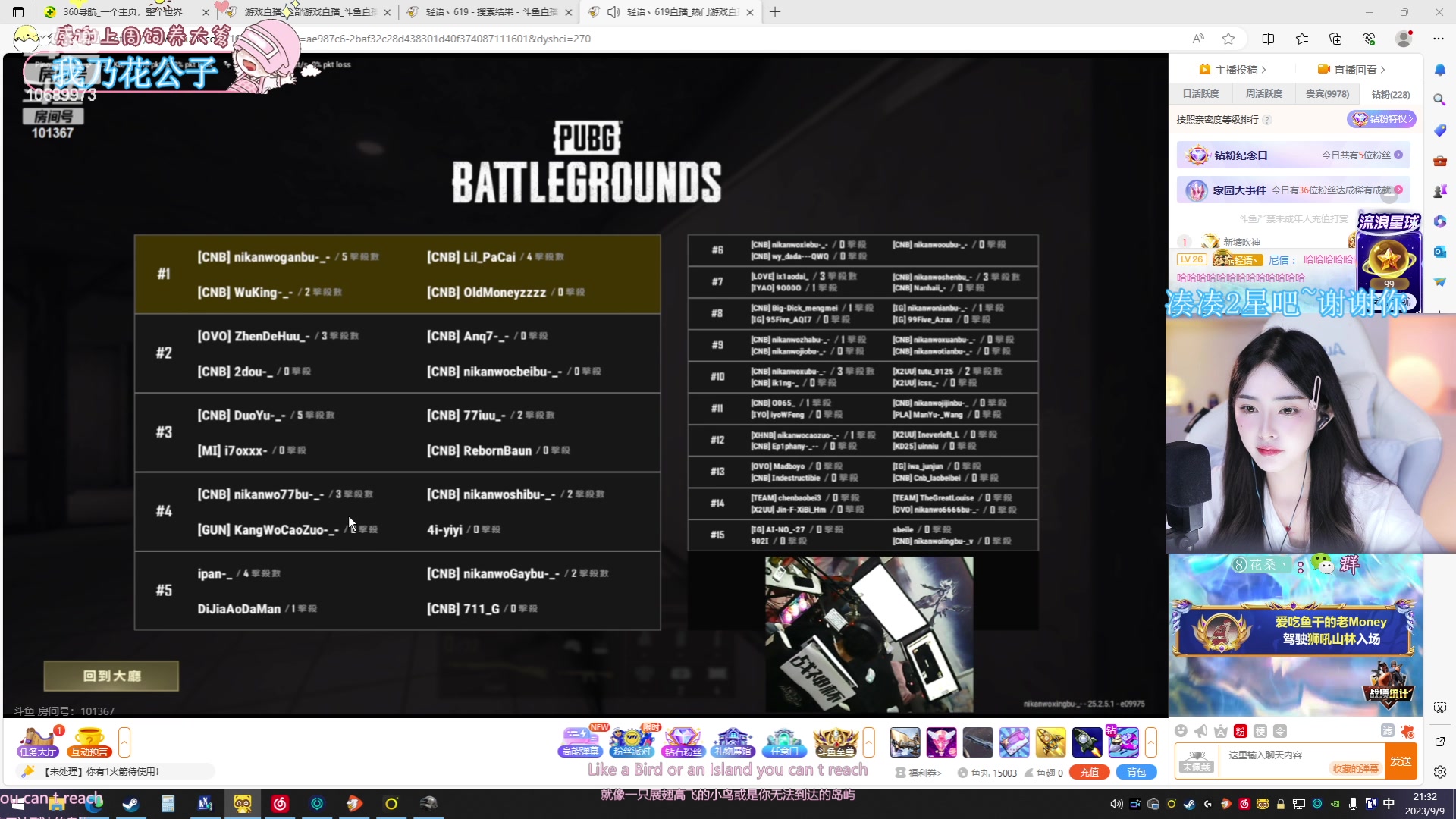Switch to the 贵宾(9978) tab

[1326, 94]
